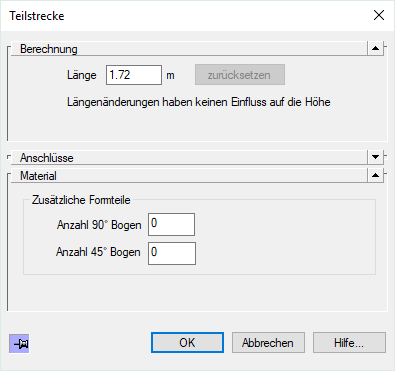Close the Teilstrecke dialog
This screenshot has height=371, width=395.
(x=379, y=15)
